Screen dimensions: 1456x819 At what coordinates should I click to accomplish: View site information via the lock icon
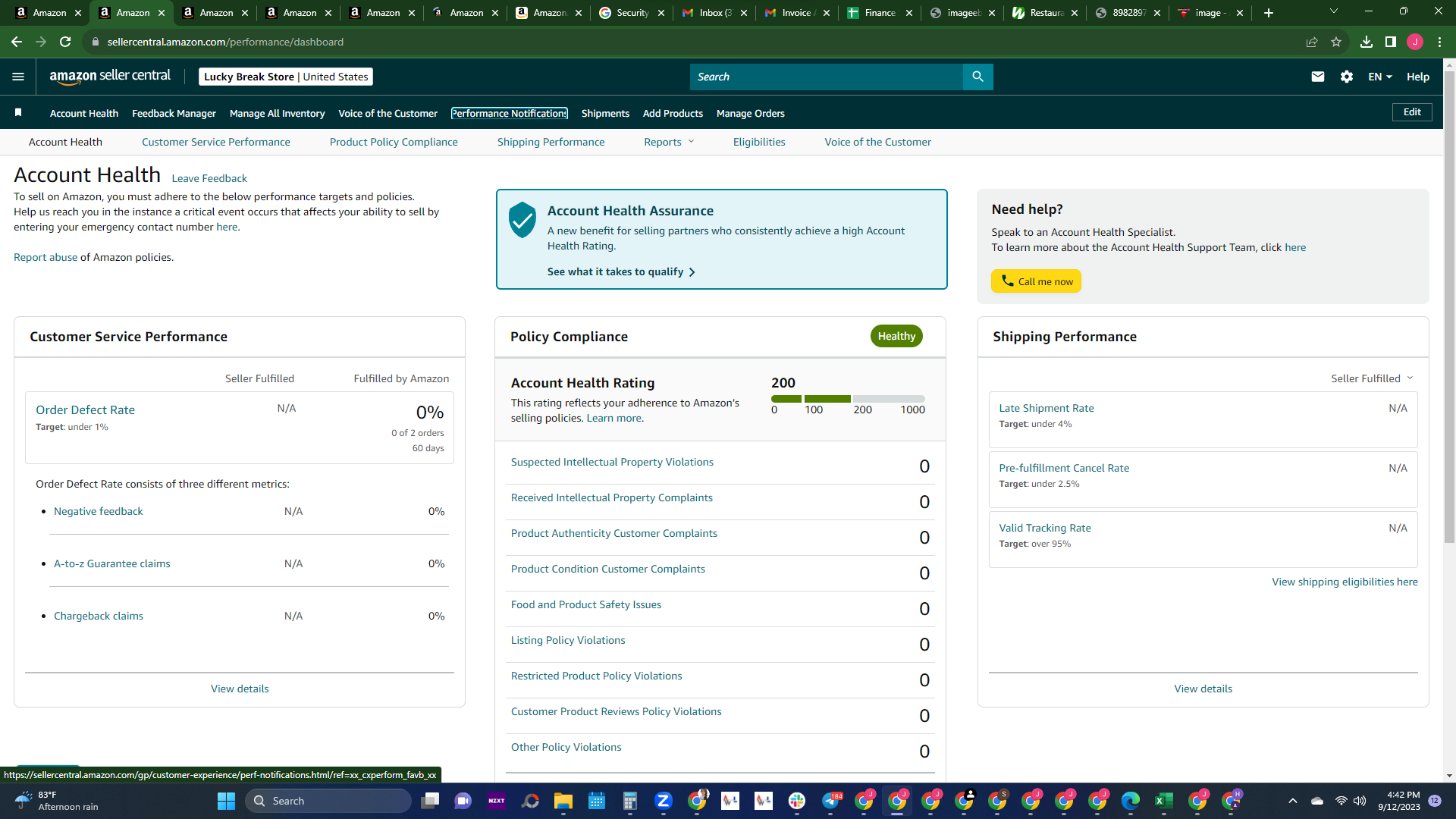point(96,42)
